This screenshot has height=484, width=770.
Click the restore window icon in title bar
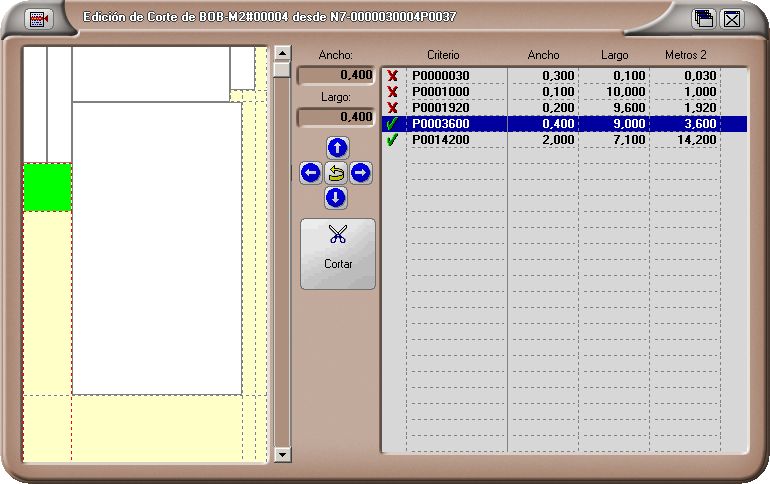tap(704, 18)
